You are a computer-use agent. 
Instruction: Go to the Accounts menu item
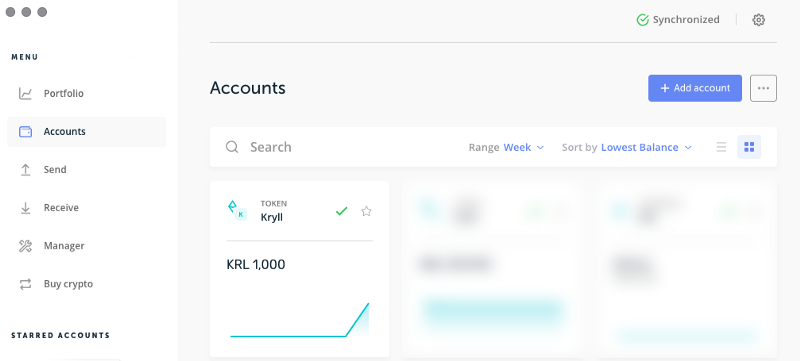coord(87,132)
